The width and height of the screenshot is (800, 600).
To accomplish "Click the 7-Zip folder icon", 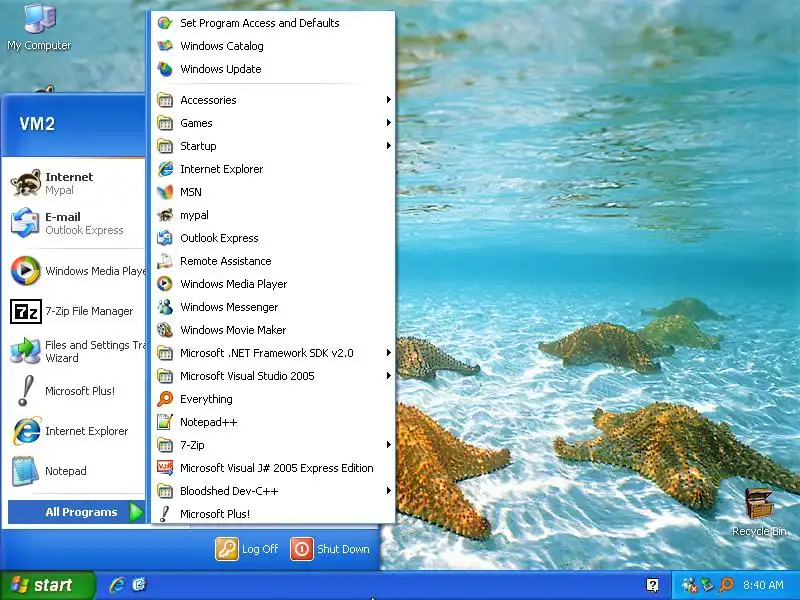I will pos(165,445).
